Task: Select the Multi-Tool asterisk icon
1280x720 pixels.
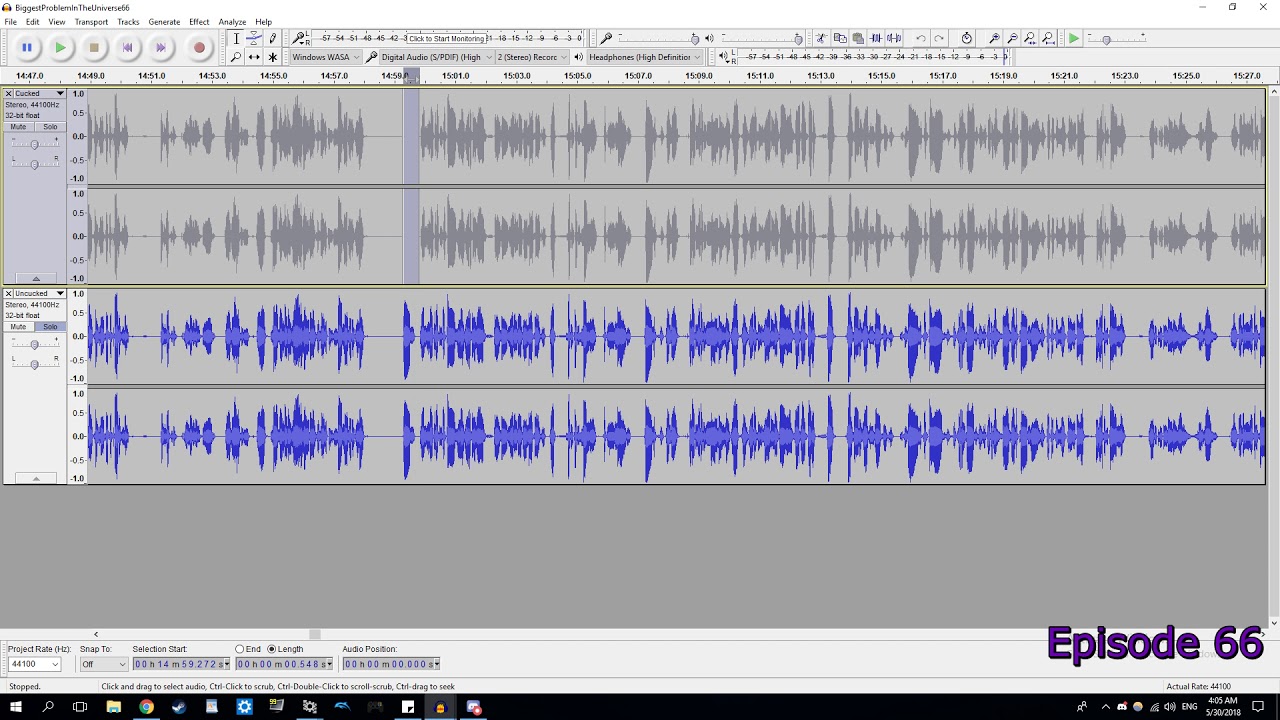Action: coord(272,57)
